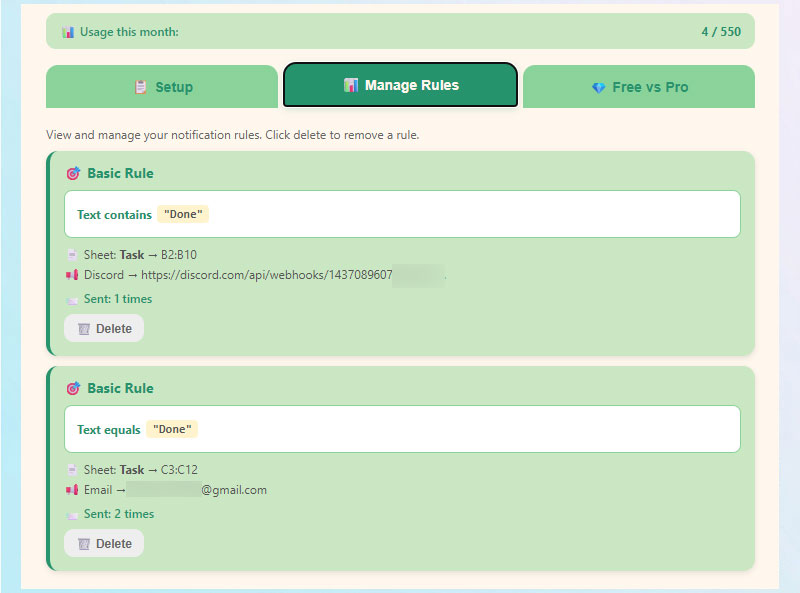Image resolution: width=800 pixels, height=593 pixels.
Task: Delete the Text equals "Done" rule
Action: (x=104, y=543)
